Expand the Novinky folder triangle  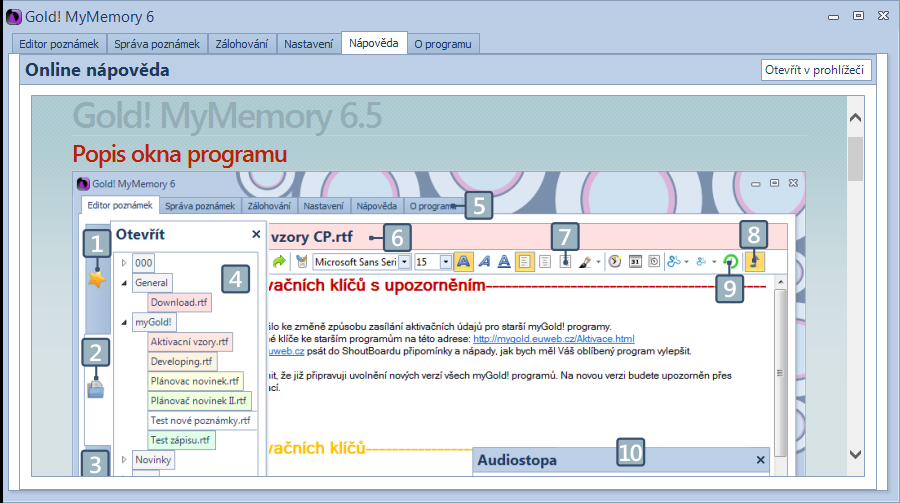pos(123,459)
